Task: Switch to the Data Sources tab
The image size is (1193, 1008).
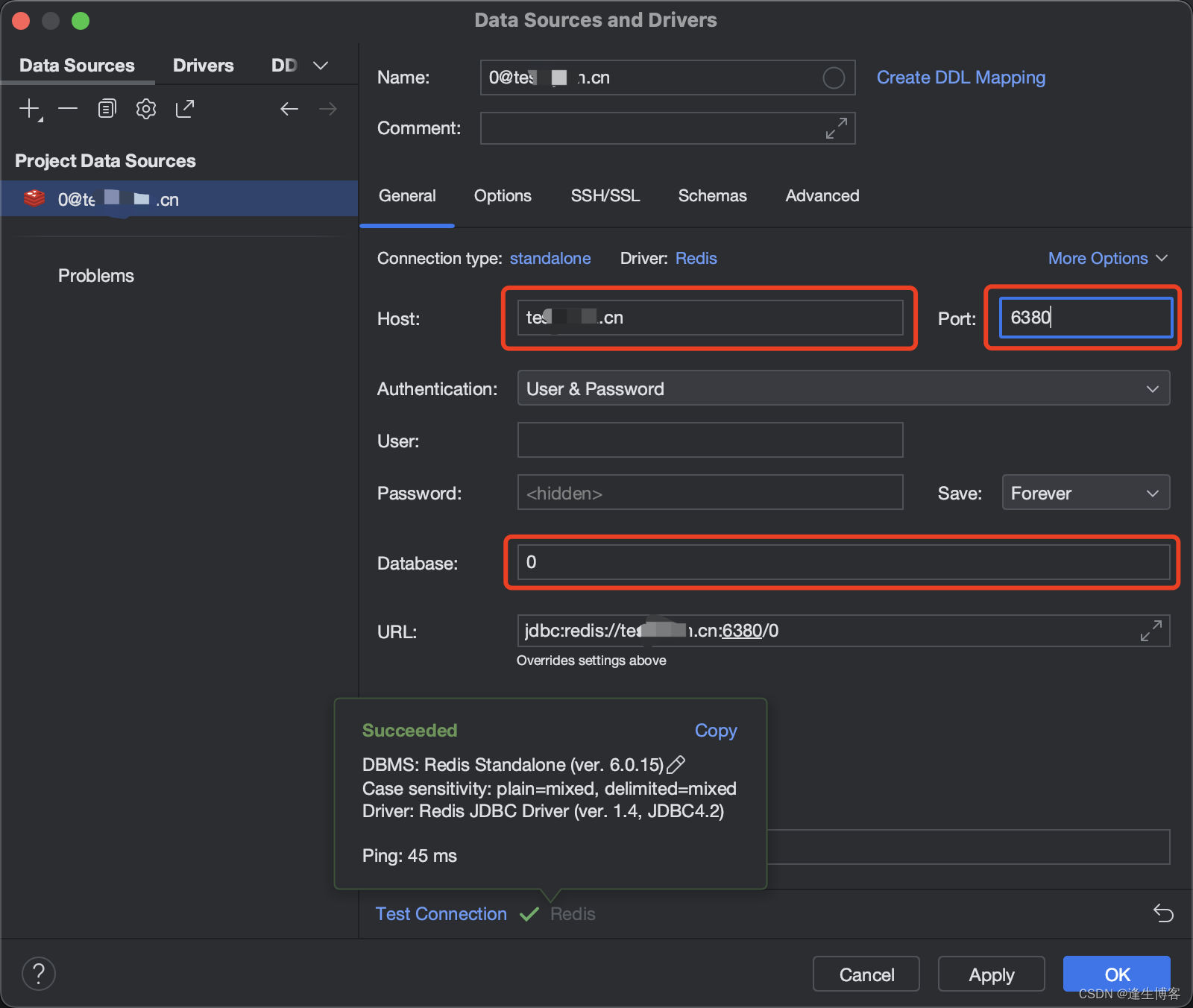Action: pyautogui.click(x=78, y=66)
